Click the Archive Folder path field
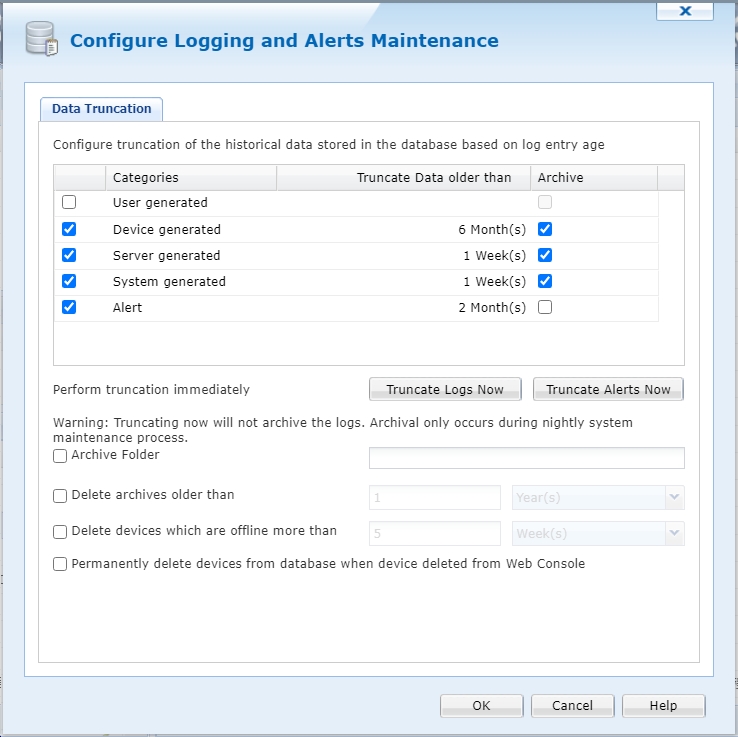 (526, 458)
